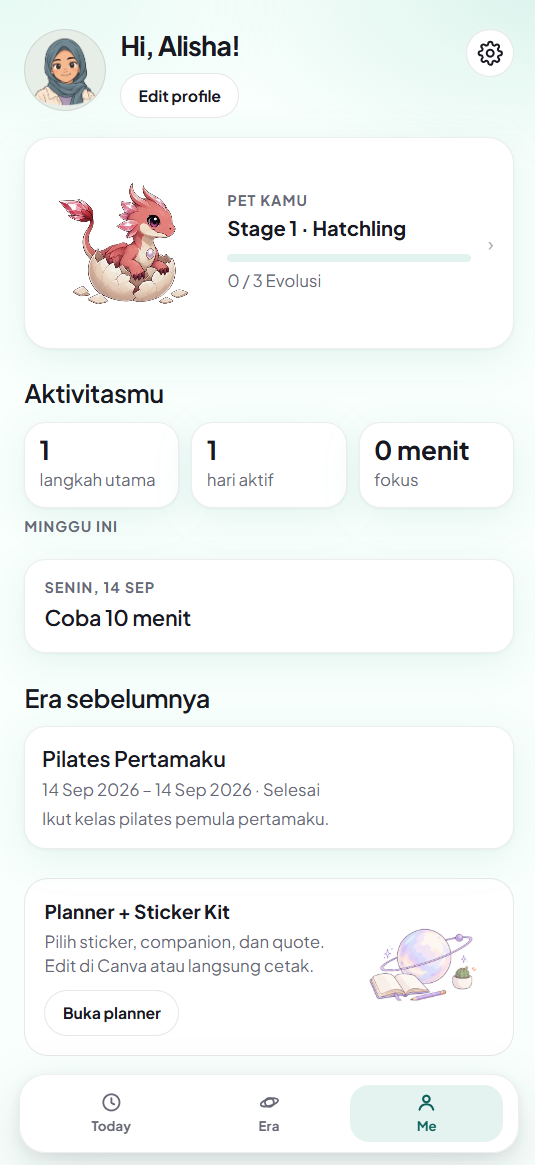Select the langkah utama stat card
Screen dimensions: 535x1165
pyautogui.click(x=101, y=465)
